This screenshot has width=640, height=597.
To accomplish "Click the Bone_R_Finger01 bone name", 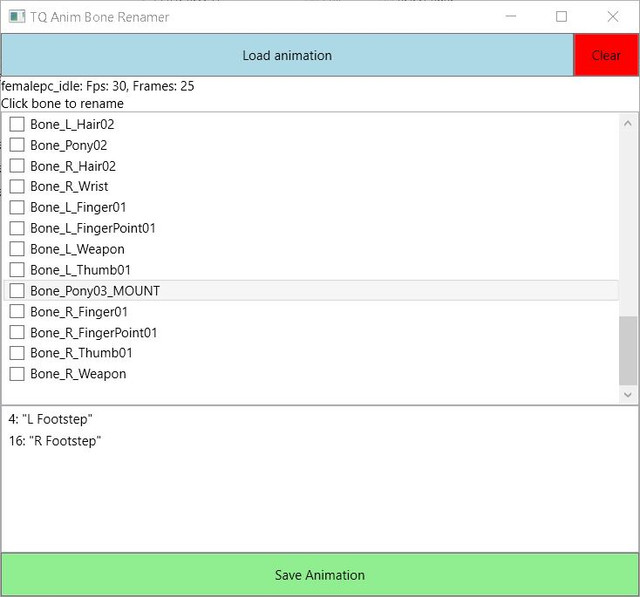I will click(x=79, y=312).
